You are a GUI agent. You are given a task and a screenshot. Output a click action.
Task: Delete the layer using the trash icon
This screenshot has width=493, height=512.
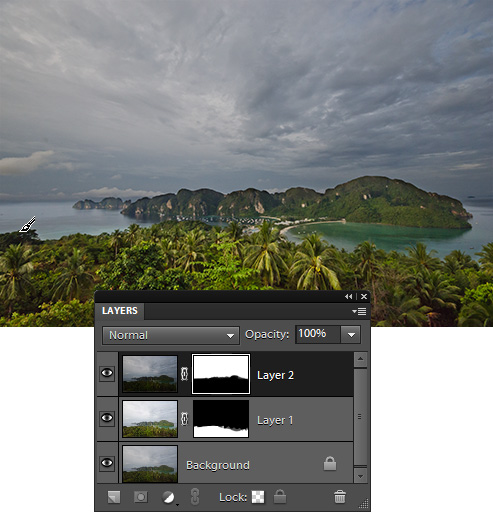(340, 497)
